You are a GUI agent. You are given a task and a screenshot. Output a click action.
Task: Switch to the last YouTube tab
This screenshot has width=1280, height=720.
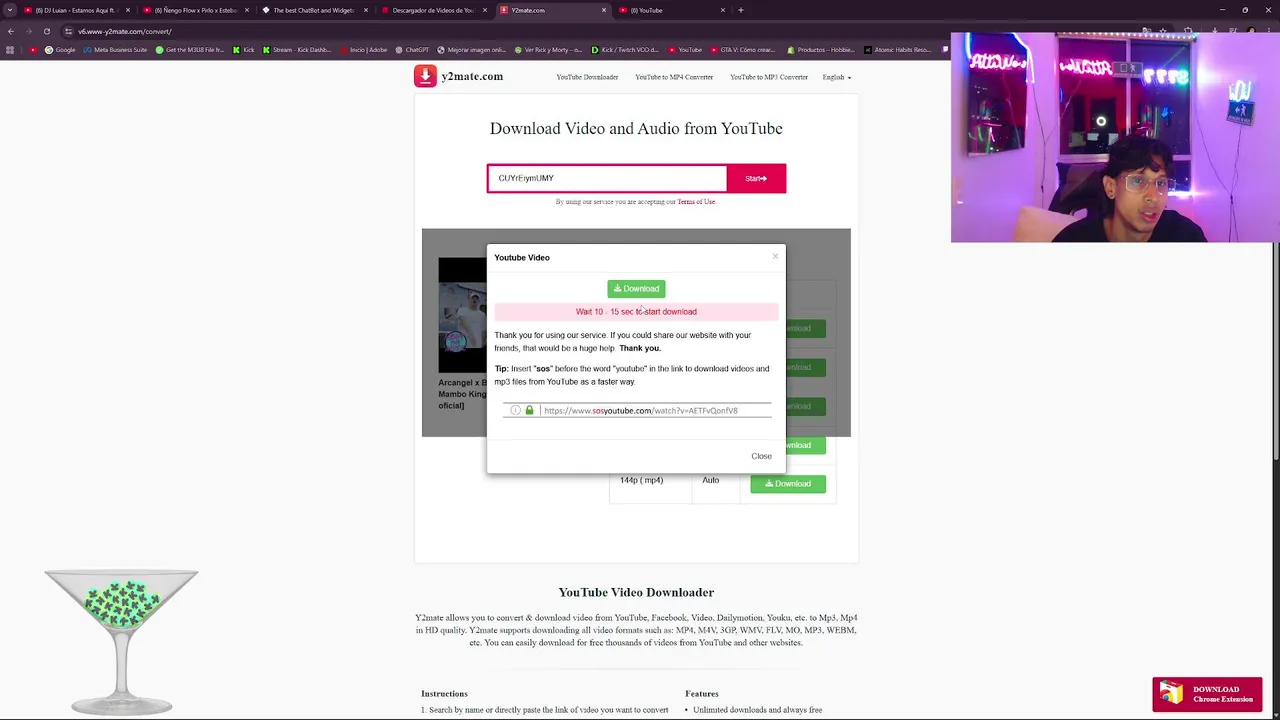pos(670,10)
